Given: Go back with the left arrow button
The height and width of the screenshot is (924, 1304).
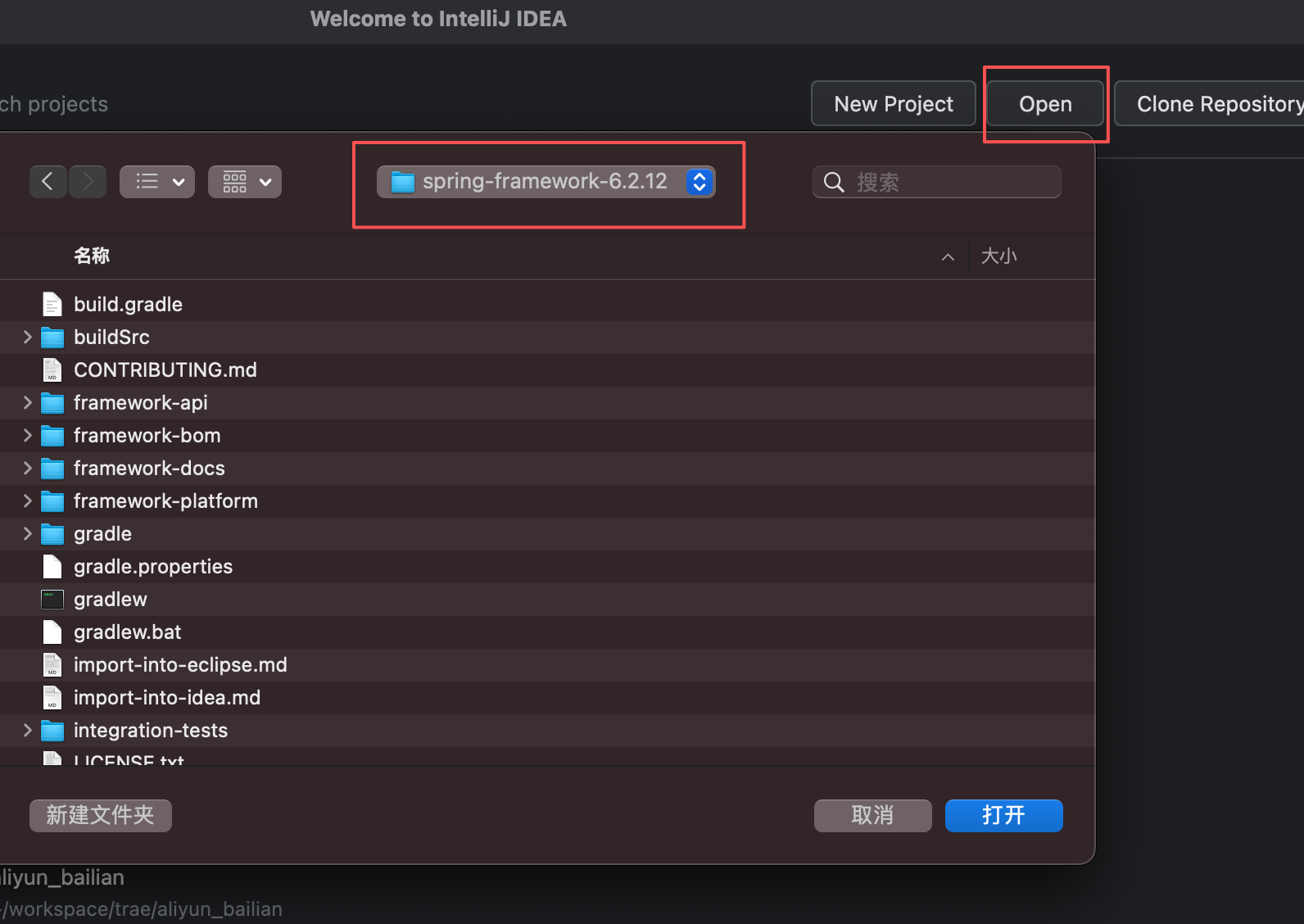Looking at the screenshot, I should point(48,182).
